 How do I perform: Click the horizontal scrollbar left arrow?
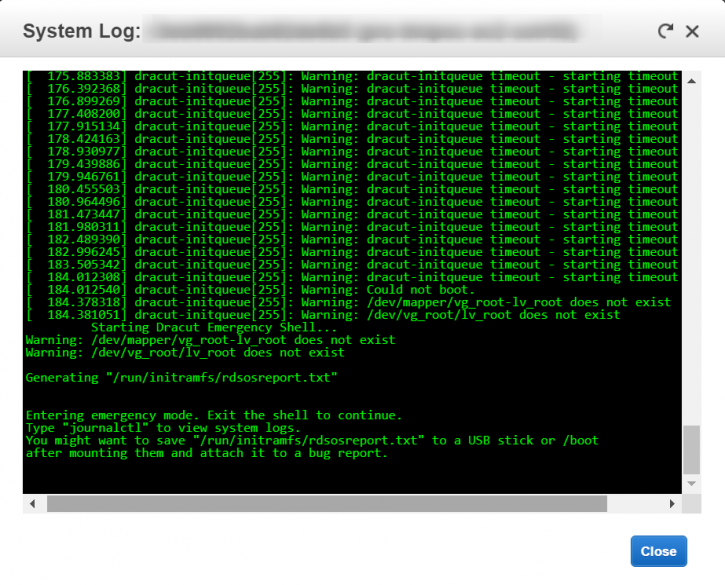pyautogui.click(x=32, y=504)
